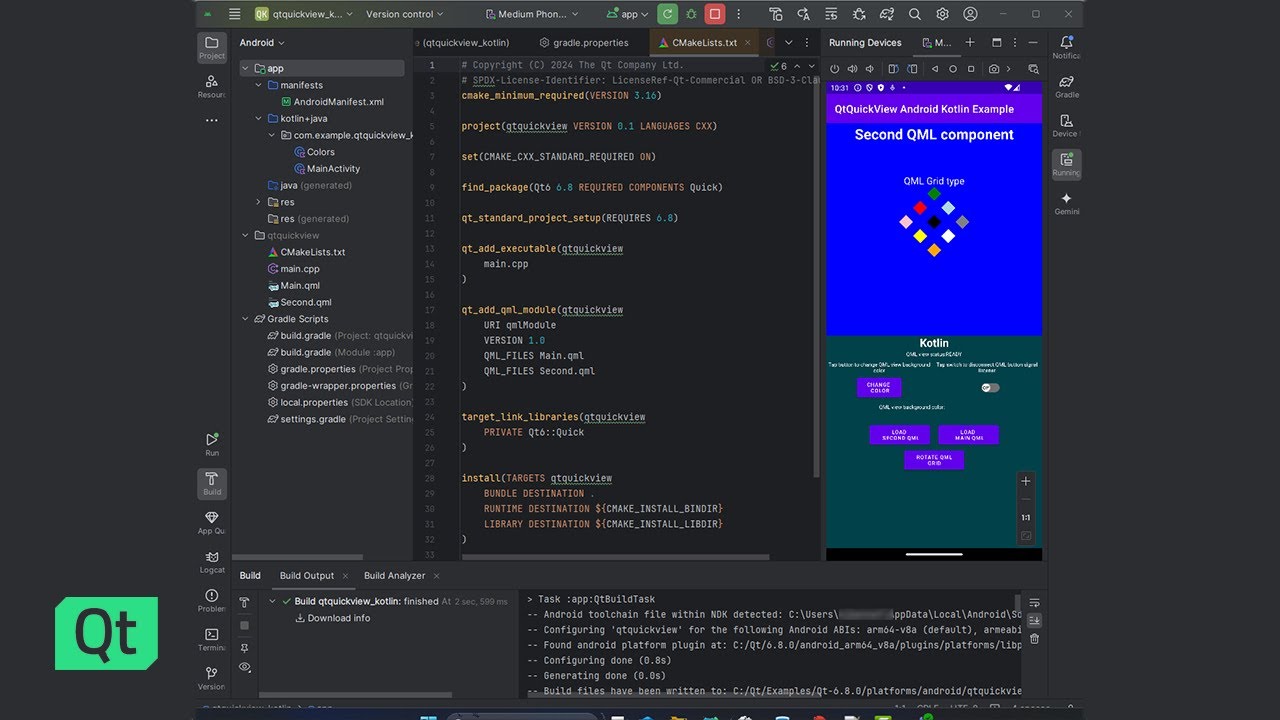Click the emulator Back navigation triangle
The width and height of the screenshot is (1280, 720).
coord(935,69)
